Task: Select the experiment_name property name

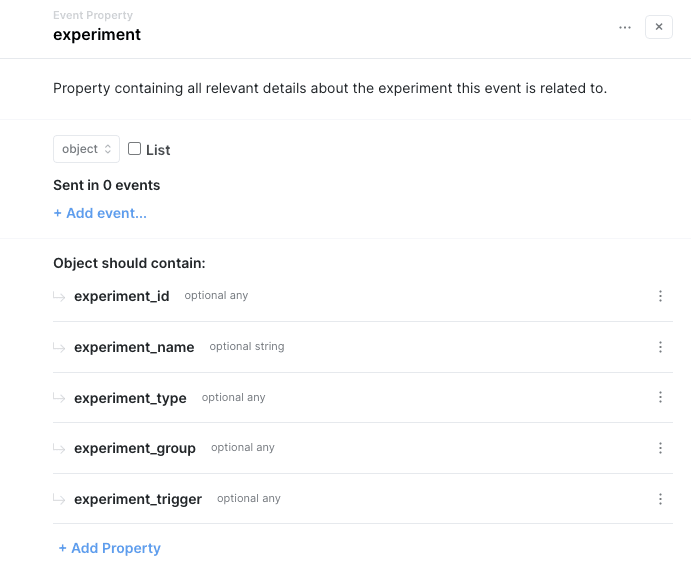Action: 134,347
